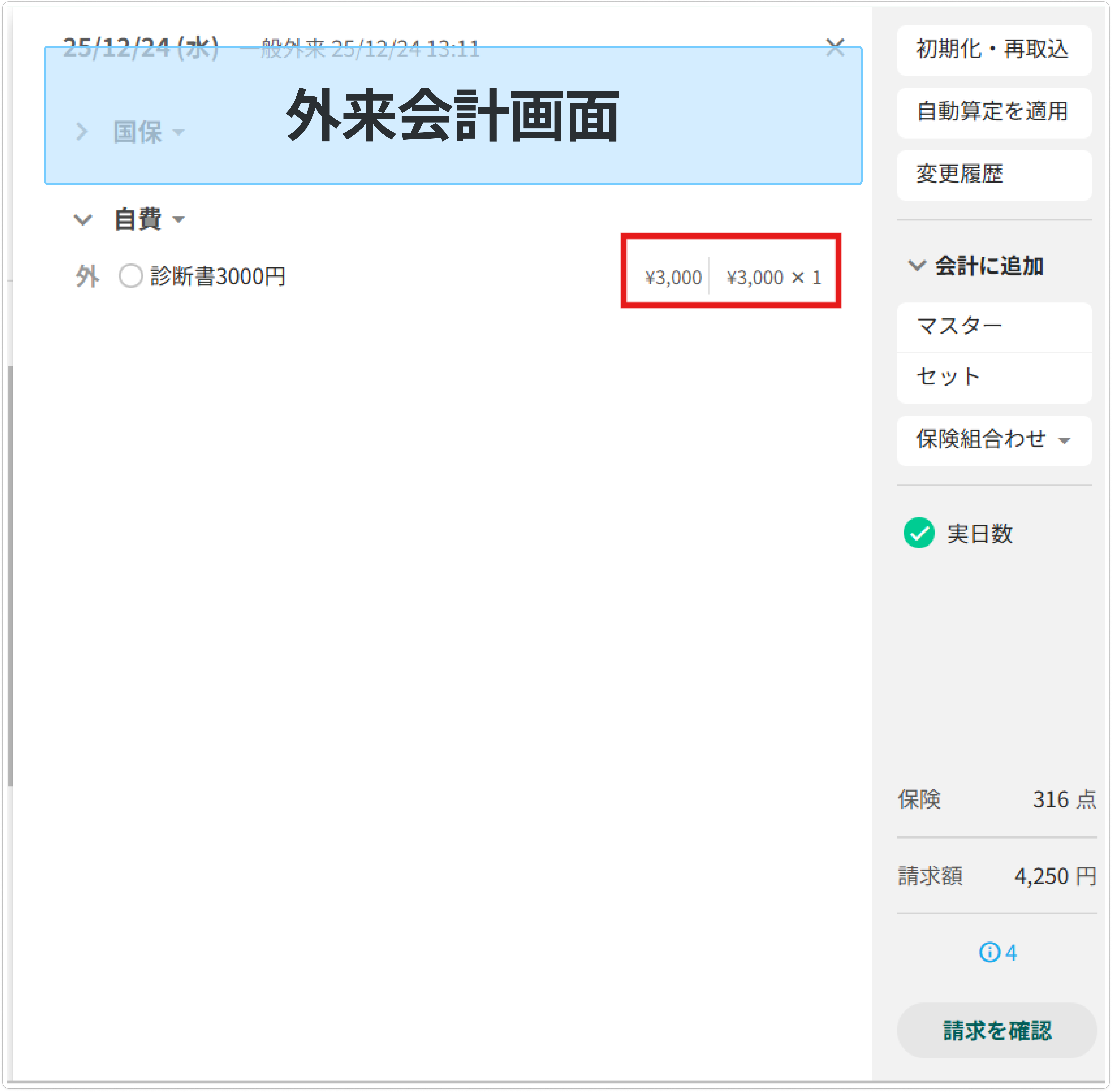Click the 外 category icon beside 診断書
Viewport: 1112px width, 1092px height.
tap(87, 276)
